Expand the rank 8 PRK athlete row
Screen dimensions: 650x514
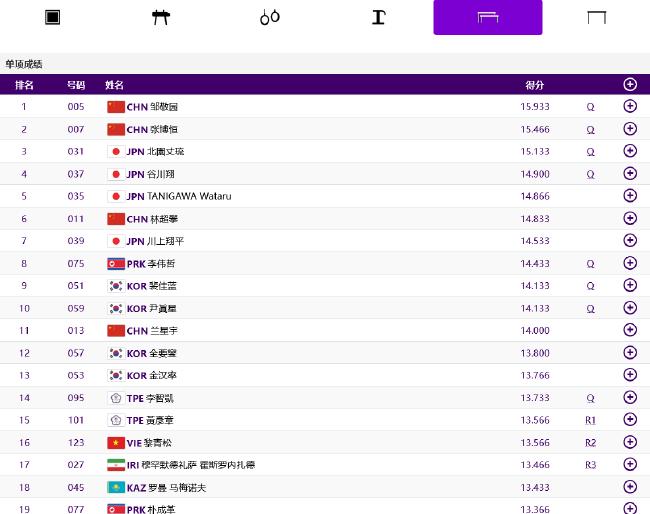[x=630, y=264]
